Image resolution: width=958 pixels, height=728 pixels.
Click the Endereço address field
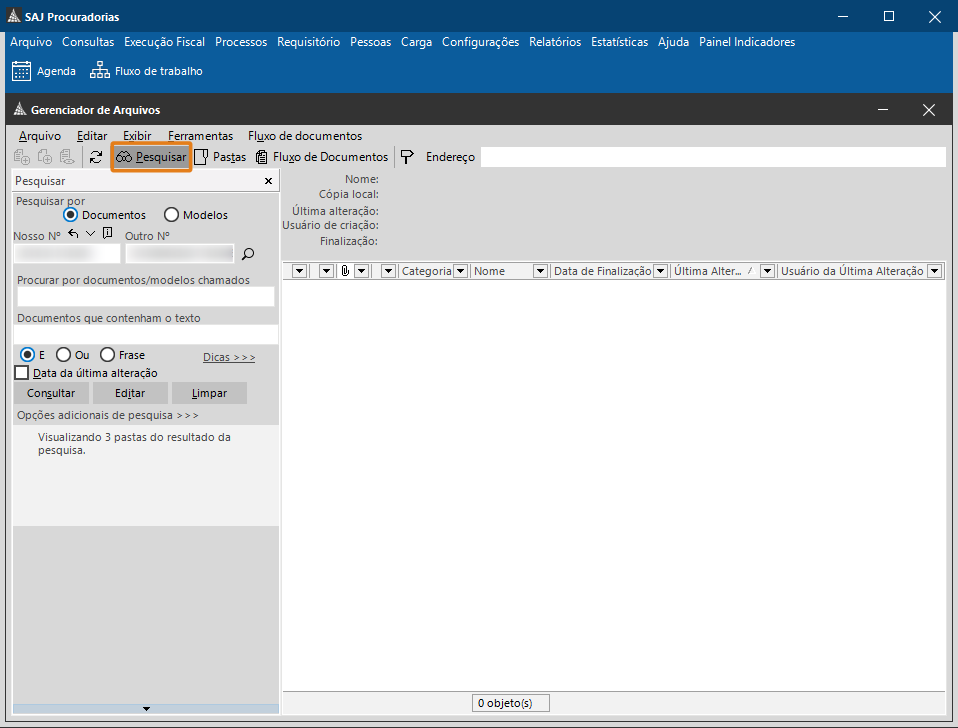click(712, 157)
